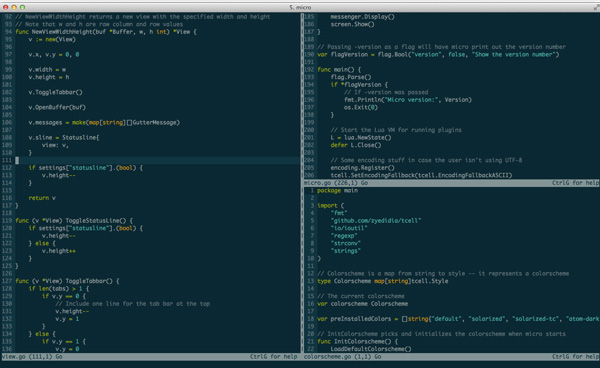
Task: Click the "fmt" import string
Action: (339, 213)
